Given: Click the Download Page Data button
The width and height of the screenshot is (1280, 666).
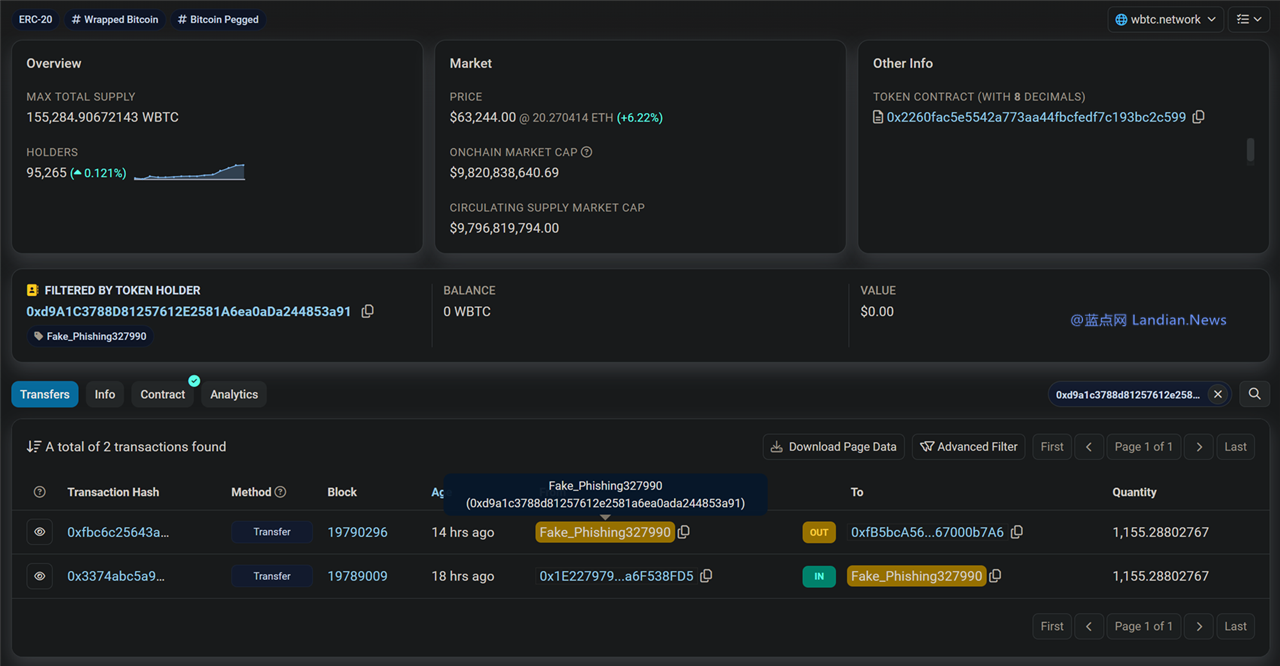Looking at the screenshot, I should coord(834,447).
